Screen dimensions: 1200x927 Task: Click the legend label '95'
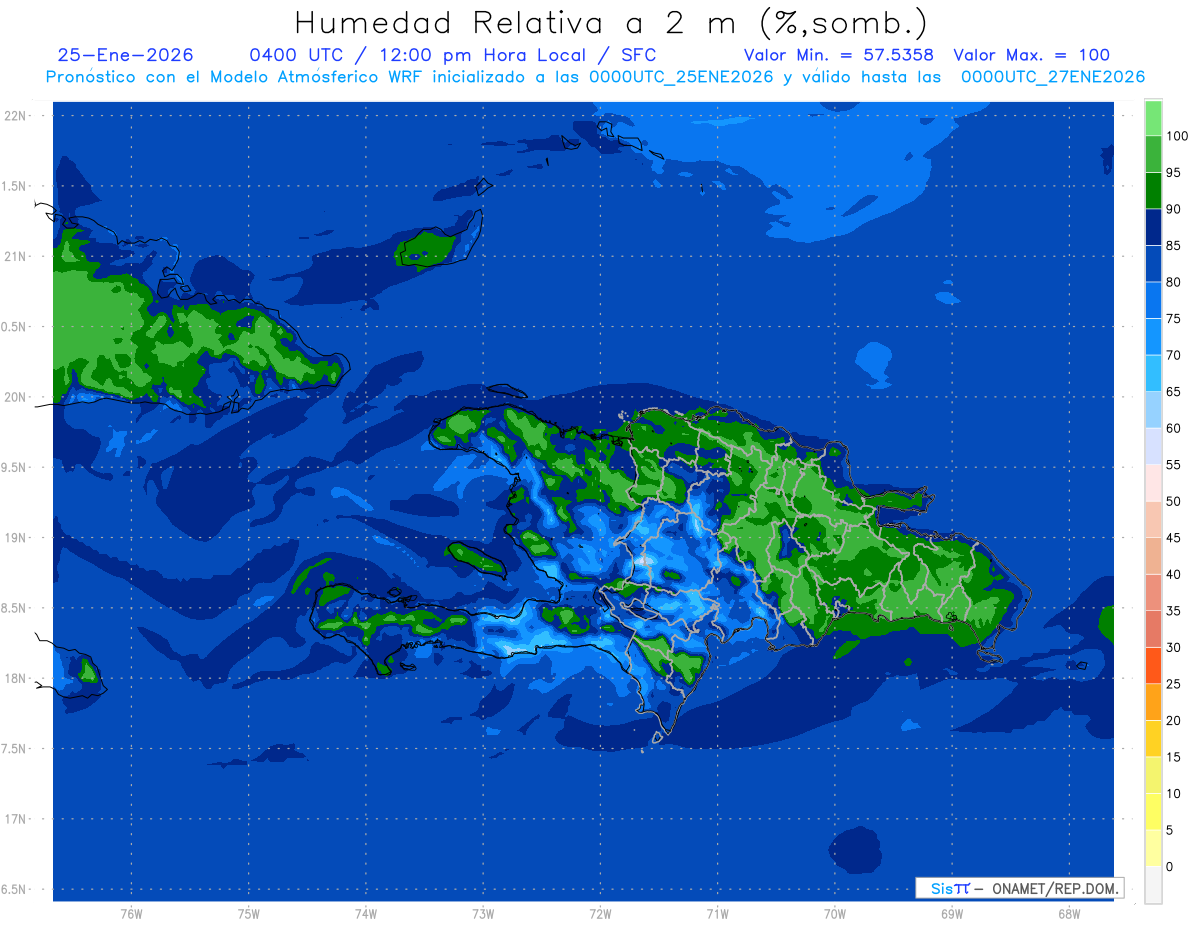pyautogui.click(x=1173, y=173)
